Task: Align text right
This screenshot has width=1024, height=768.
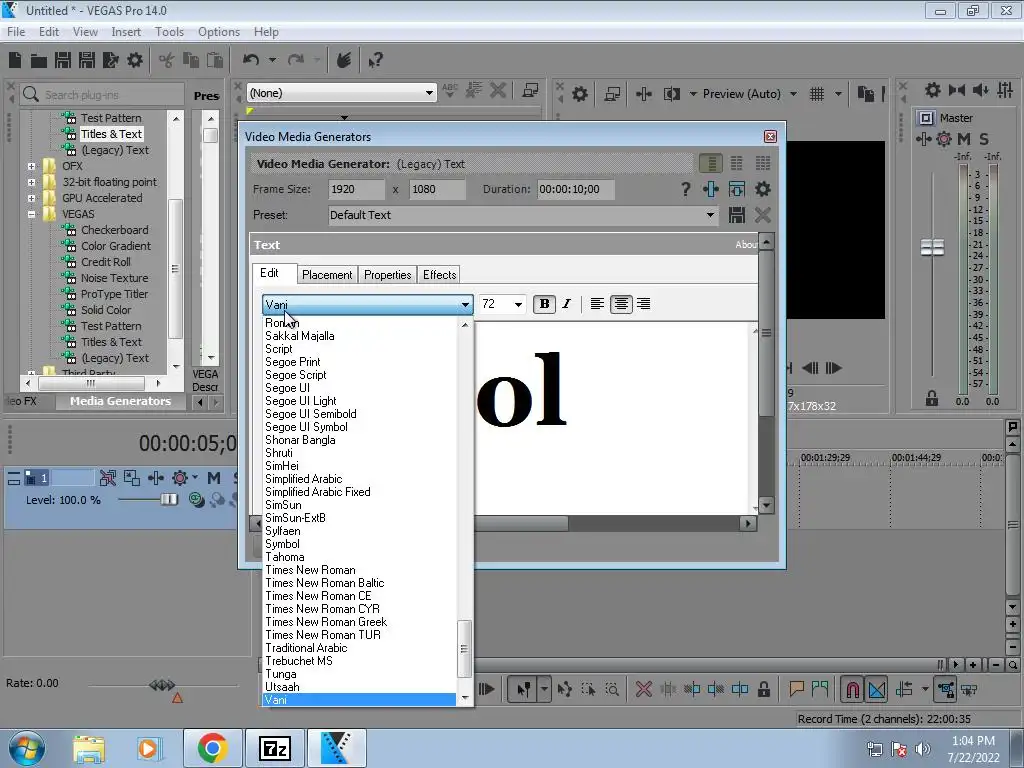Action: (x=643, y=304)
